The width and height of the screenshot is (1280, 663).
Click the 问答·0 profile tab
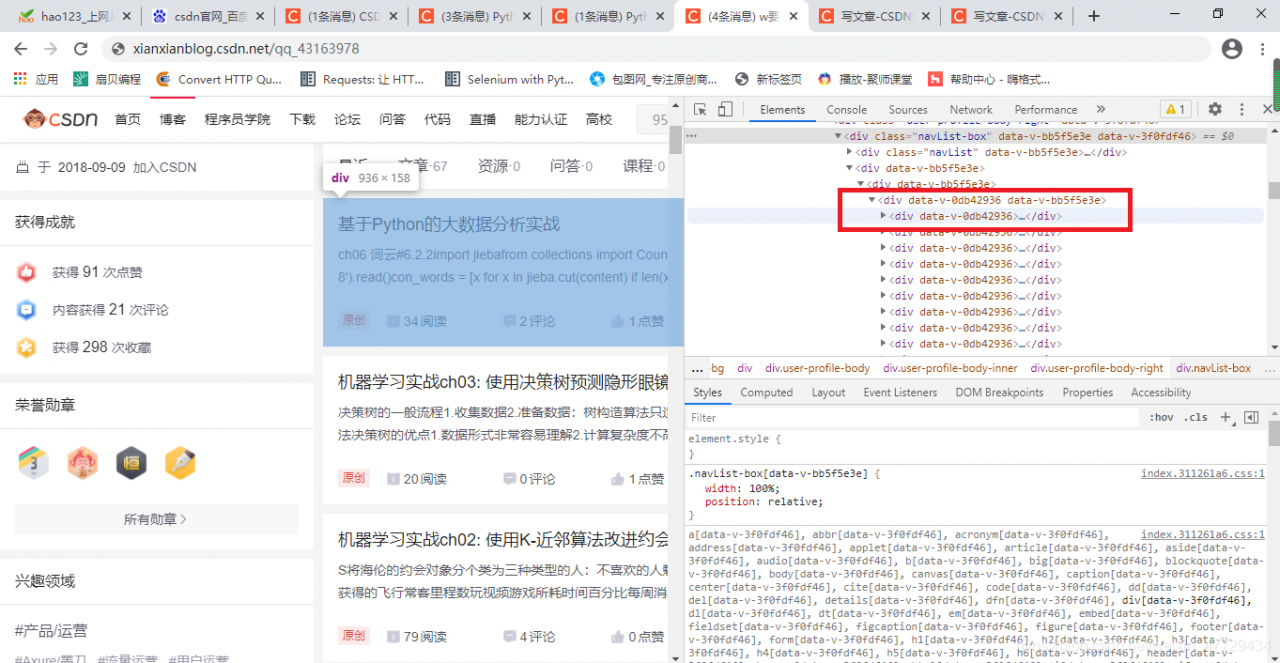pos(571,166)
